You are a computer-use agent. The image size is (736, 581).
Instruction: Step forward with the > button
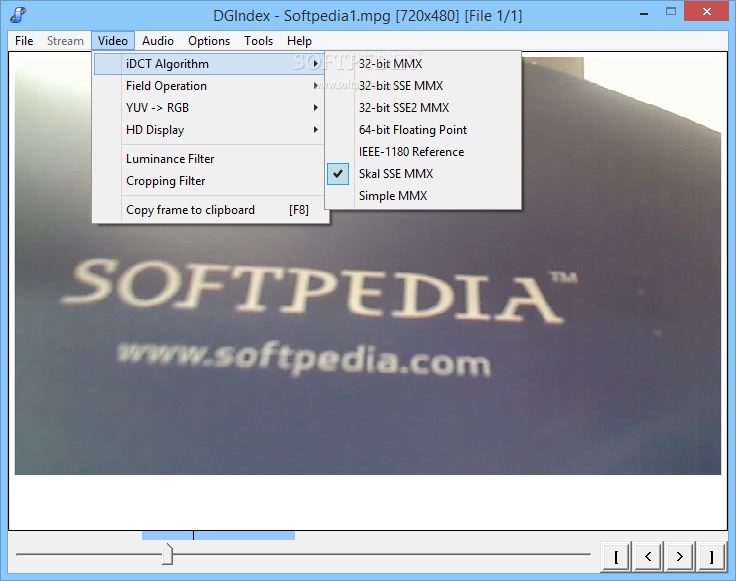(x=680, y=557)
